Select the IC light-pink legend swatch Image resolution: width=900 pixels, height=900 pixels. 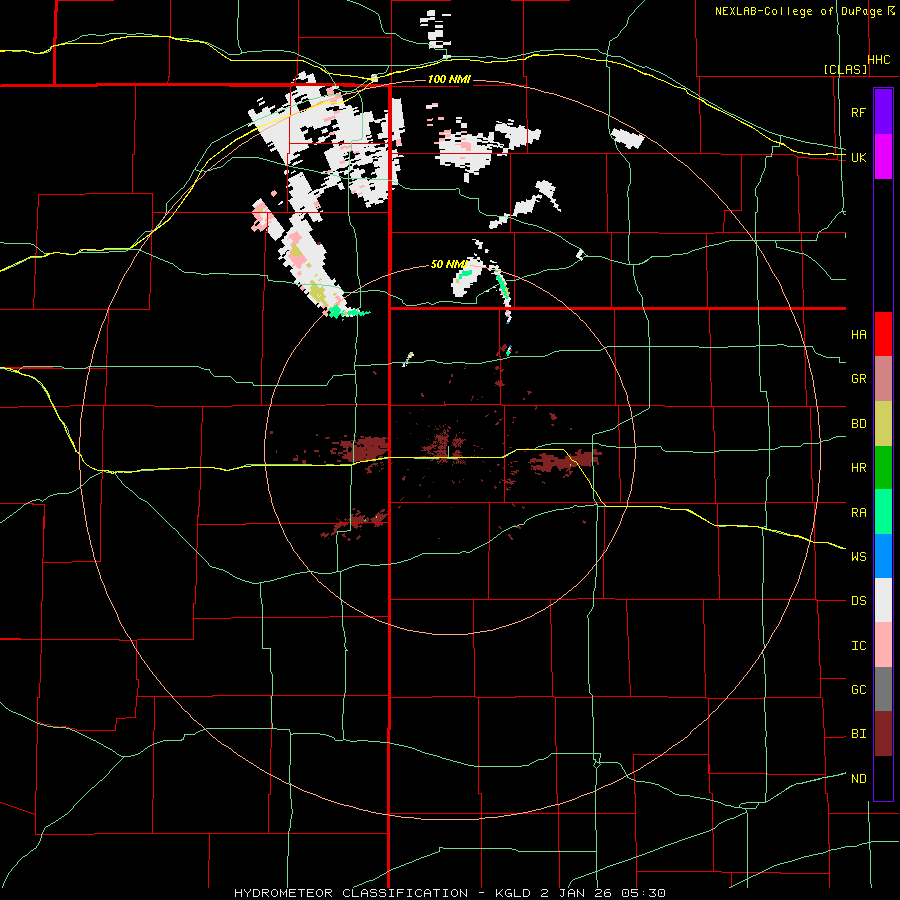(x=883, y=645)
